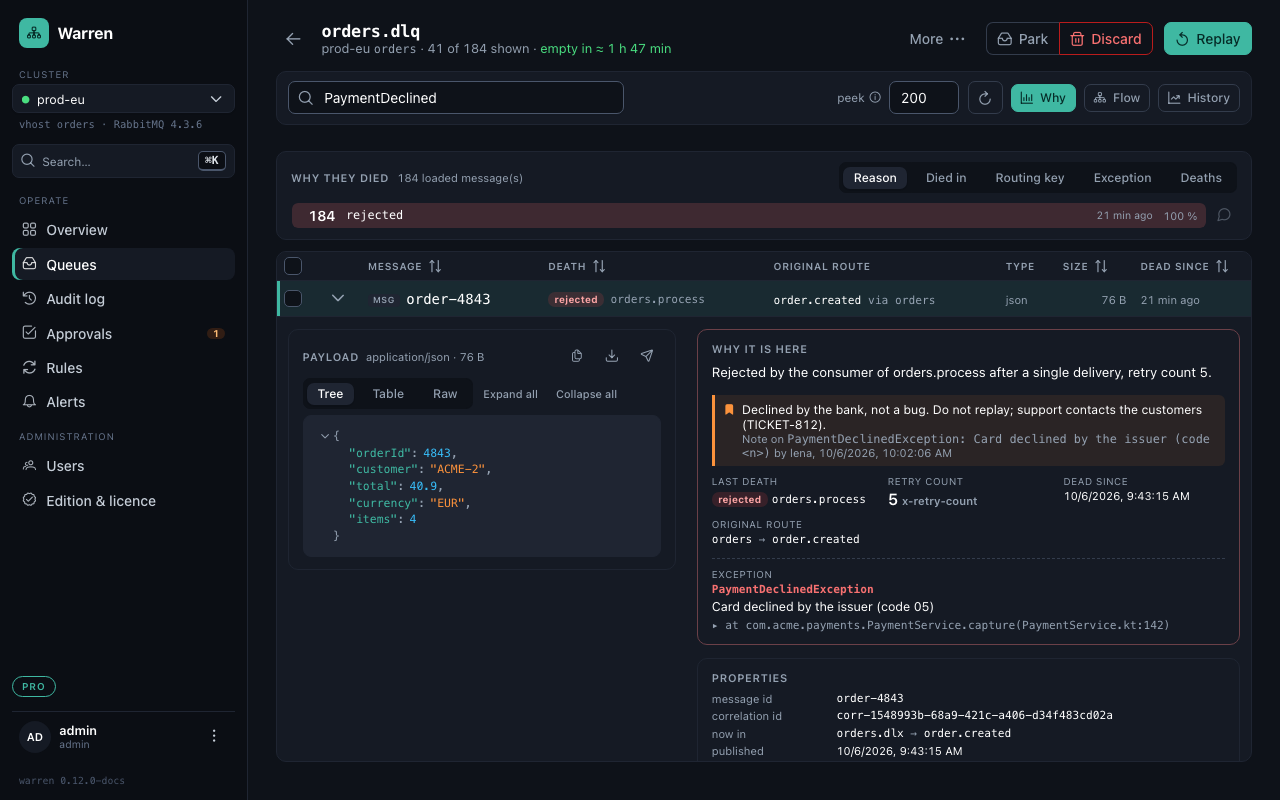This screenshot has height=800, width=1280.
Task: Select the Routing key grouping tab
Action: 1030,178
